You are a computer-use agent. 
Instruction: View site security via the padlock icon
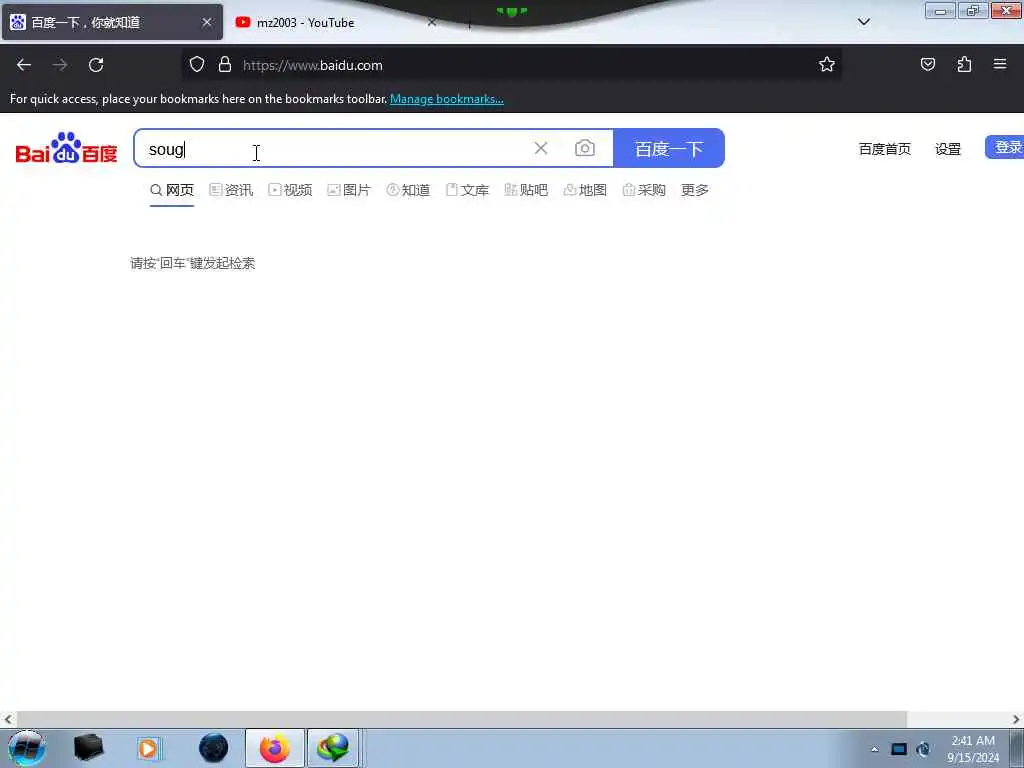225,64
